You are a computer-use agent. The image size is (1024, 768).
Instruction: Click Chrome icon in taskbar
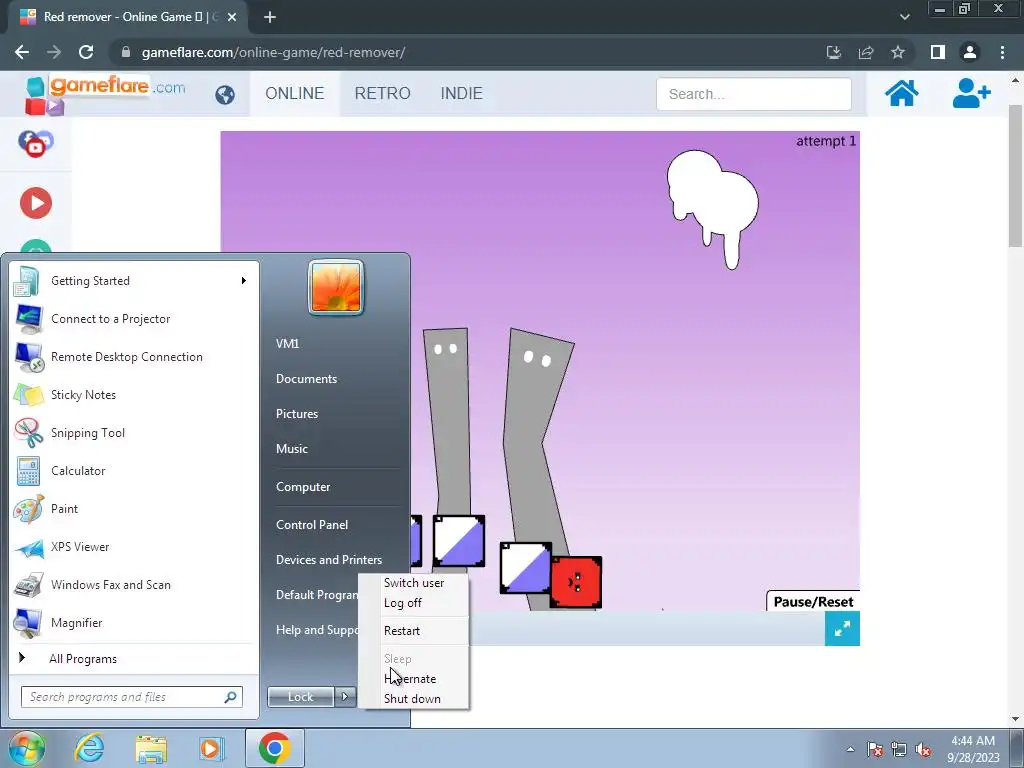pos(275,748)
